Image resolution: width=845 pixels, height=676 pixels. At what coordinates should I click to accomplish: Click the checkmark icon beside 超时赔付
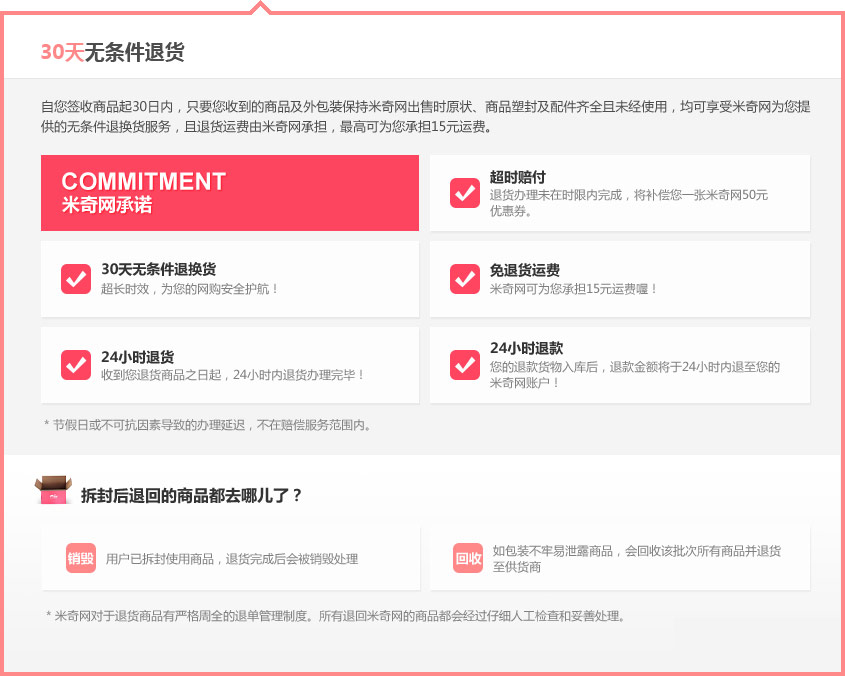pos(465,193)
